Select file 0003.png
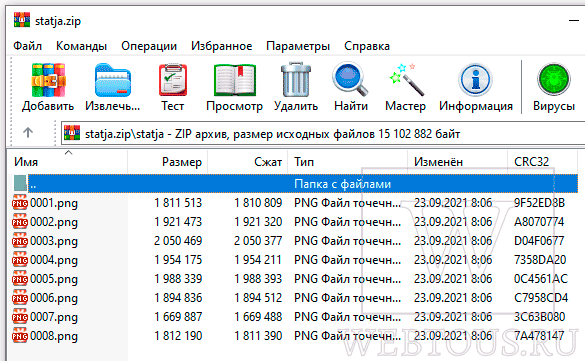This screenshot has height=361, width=585. click(54, 241)
